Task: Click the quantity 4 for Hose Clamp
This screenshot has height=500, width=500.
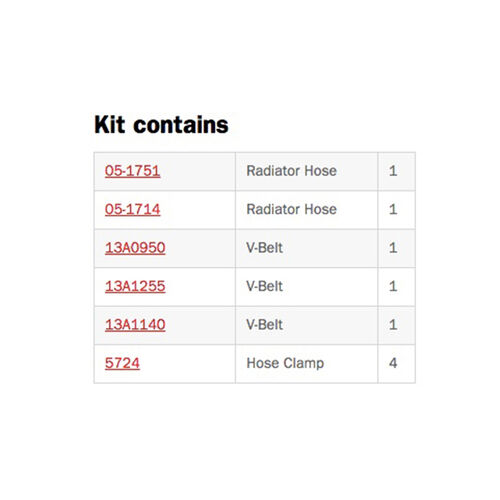Action: pos(393,363)
